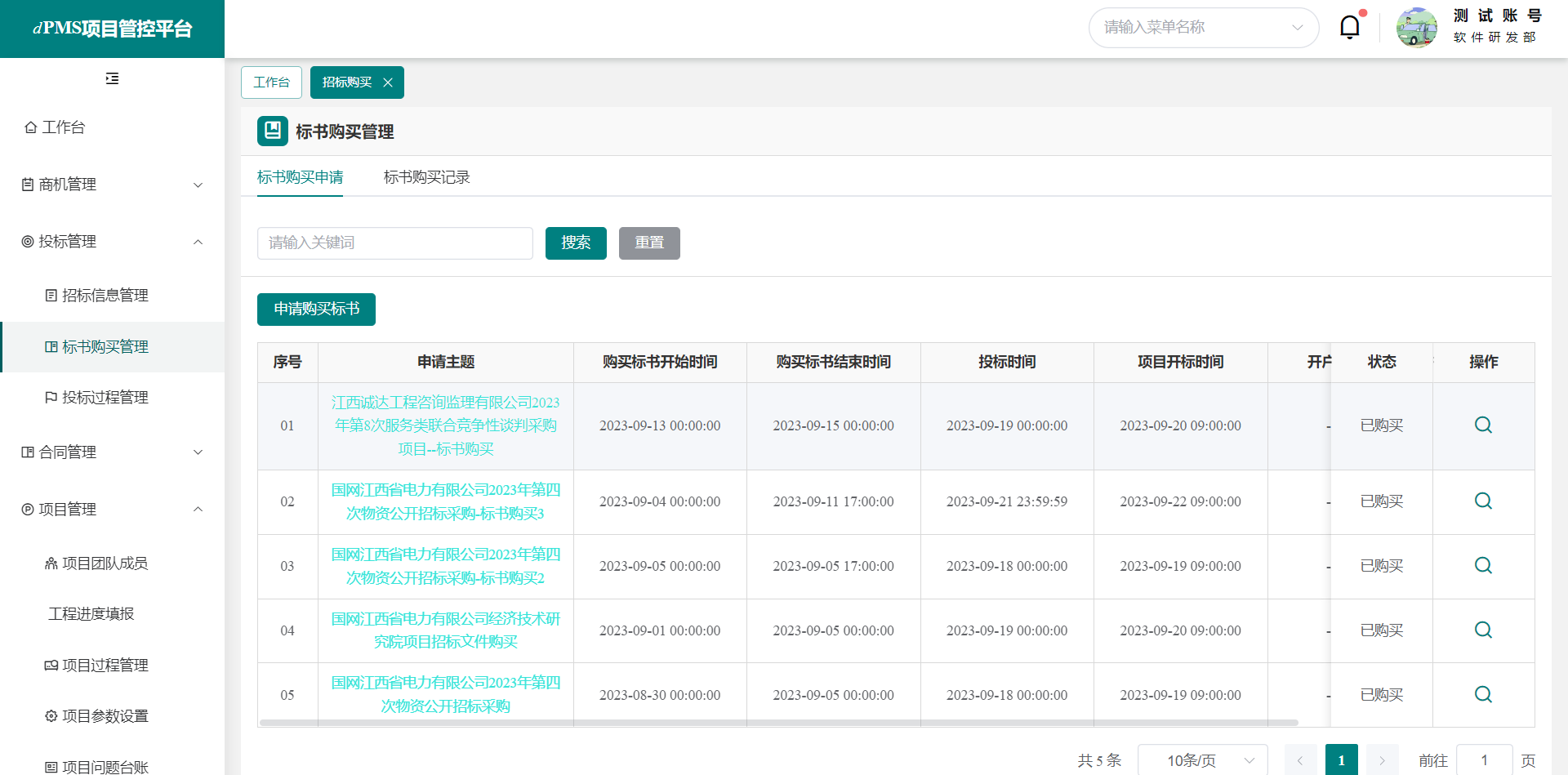Expand 合同管理 menu
Viewport: 1568px width, 775px height.
(112, 452)
